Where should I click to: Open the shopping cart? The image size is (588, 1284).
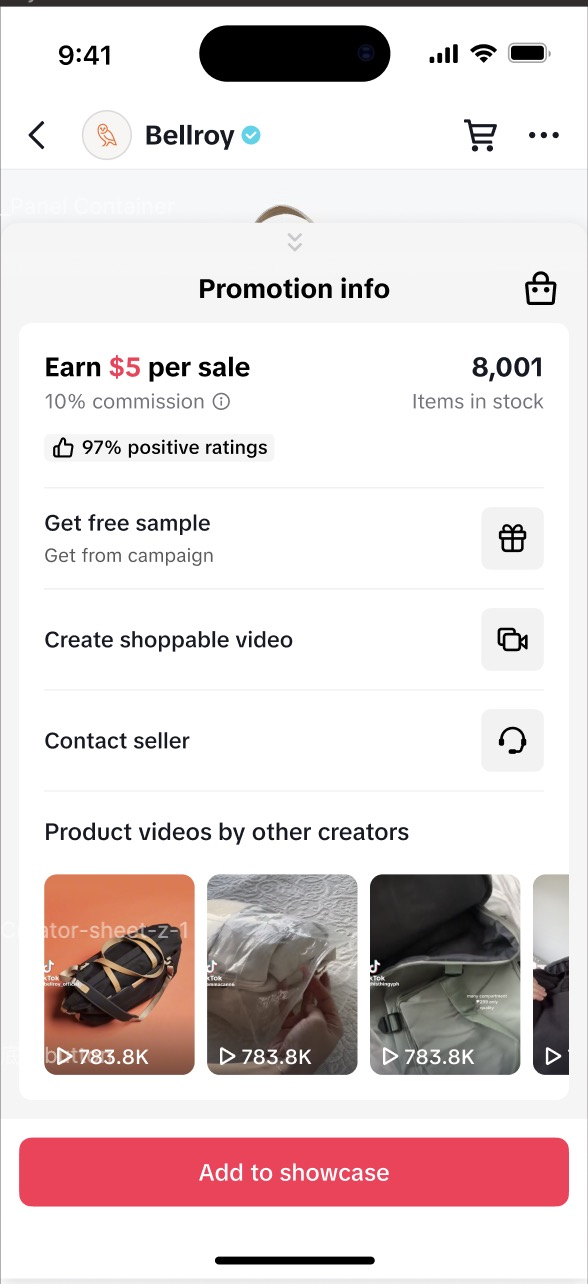[481, 135]
